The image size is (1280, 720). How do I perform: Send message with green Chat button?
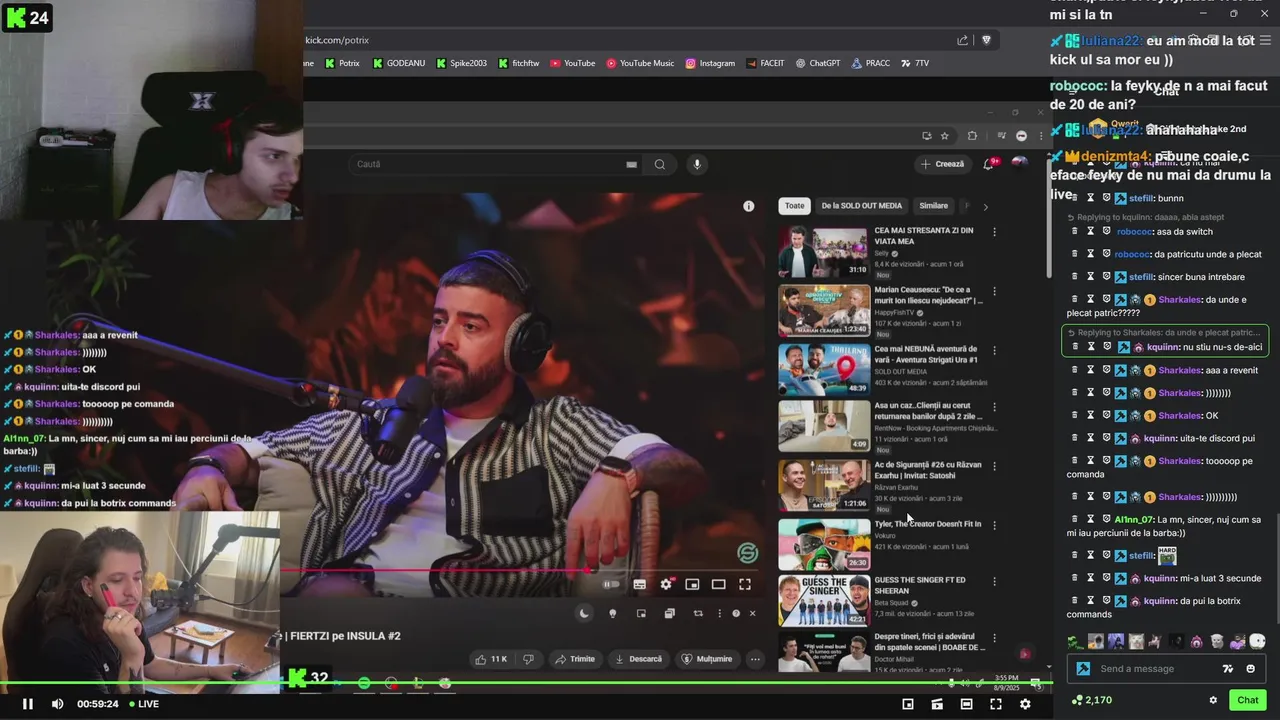(x=1248, y=700)
